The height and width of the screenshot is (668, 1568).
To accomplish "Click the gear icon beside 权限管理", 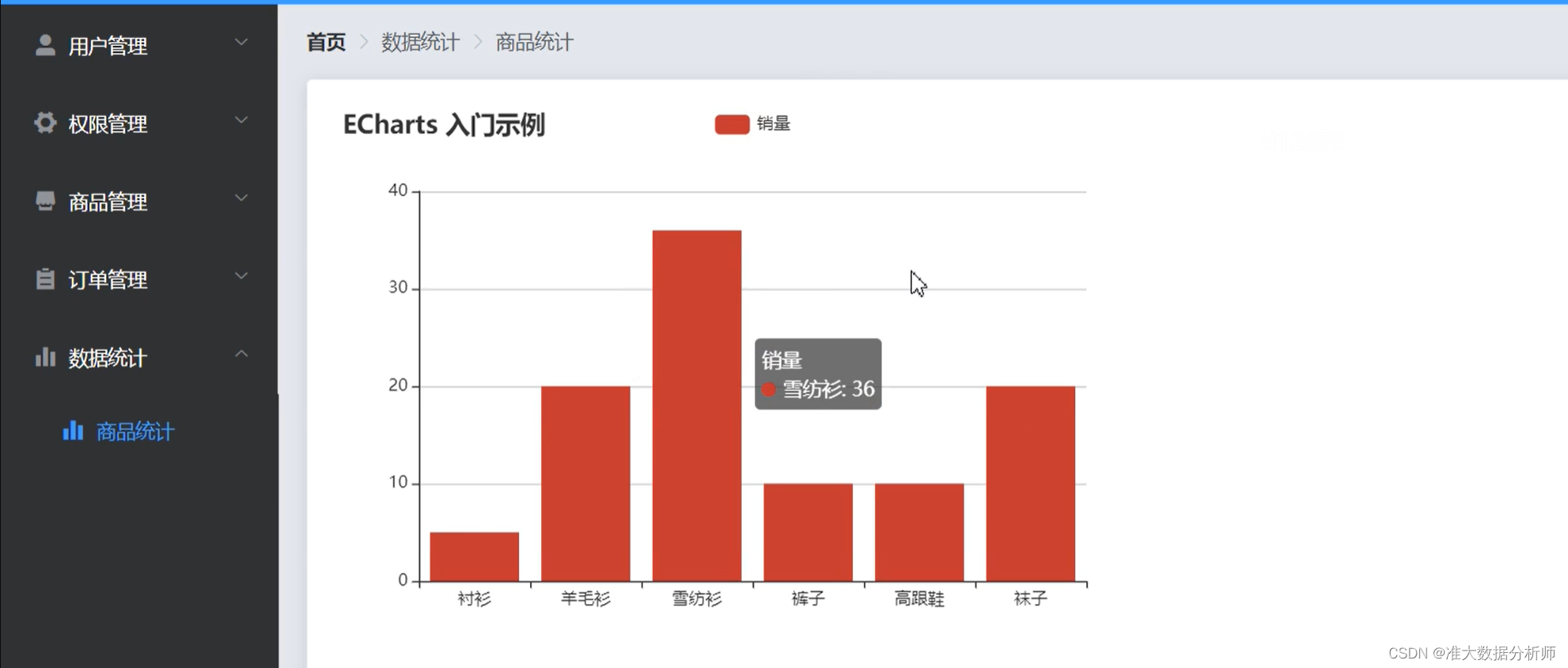I will click(x=45, y=123).
